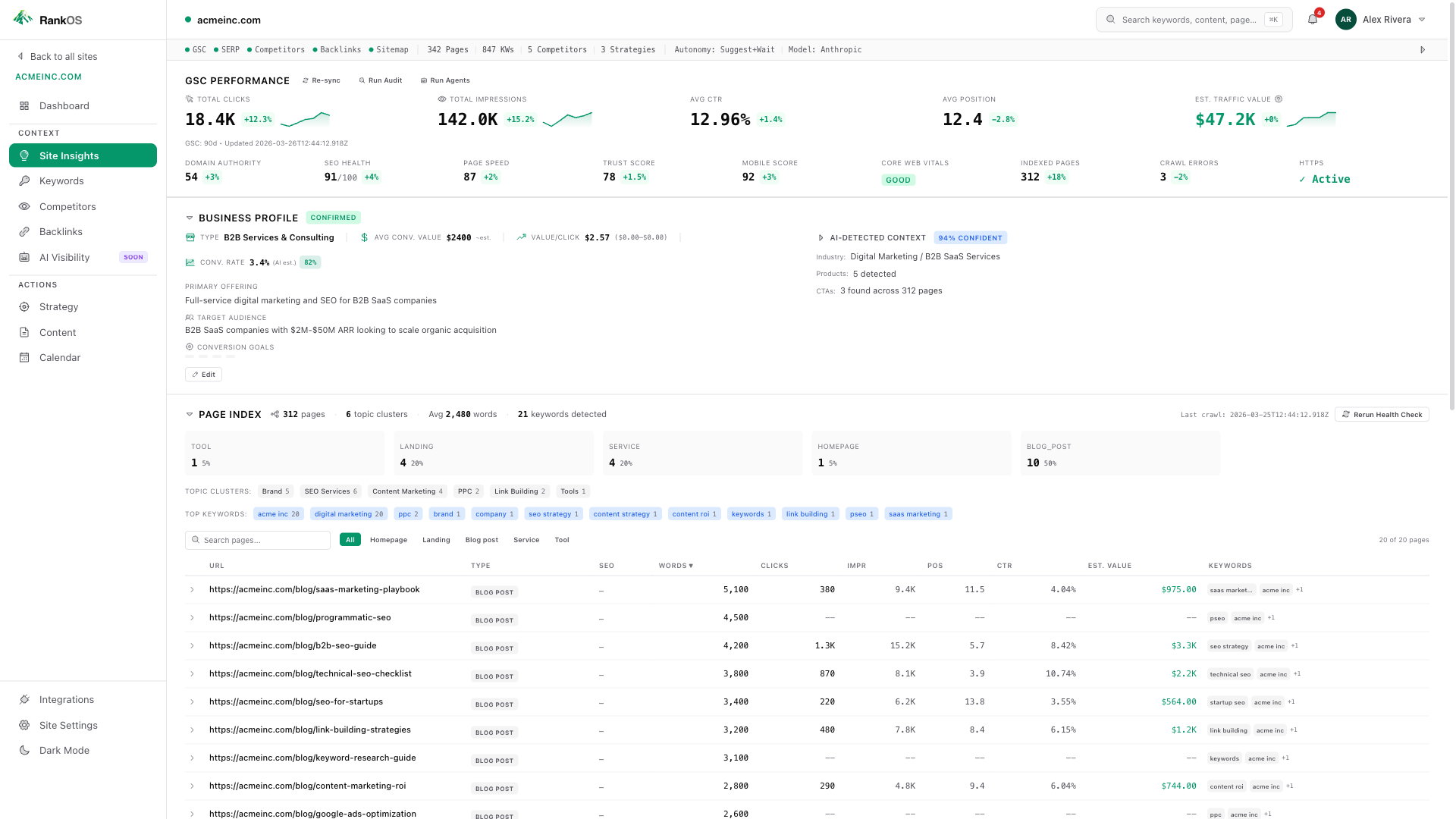This screenshot has height=819, width=1456.
Task: Open the Backlinks section
Action: tap(61, 231)
